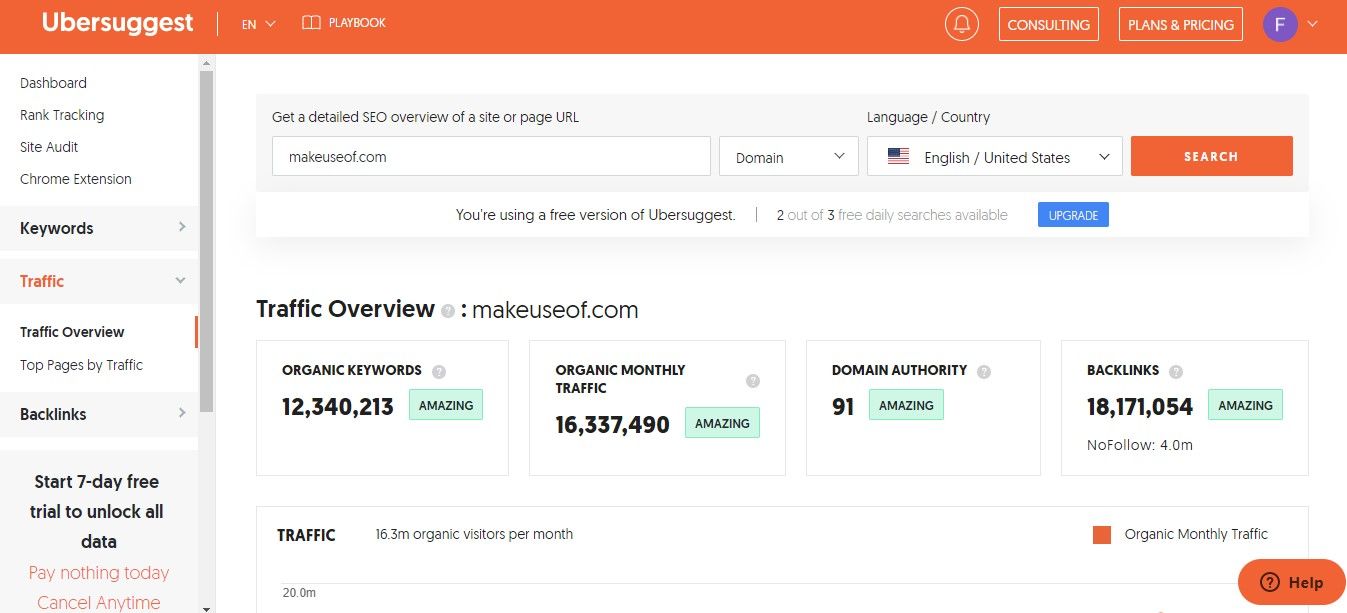Click the blue Upgrade button
Image resolution: width=1347 pixels, height=613 pixels.
[1072, 215]
